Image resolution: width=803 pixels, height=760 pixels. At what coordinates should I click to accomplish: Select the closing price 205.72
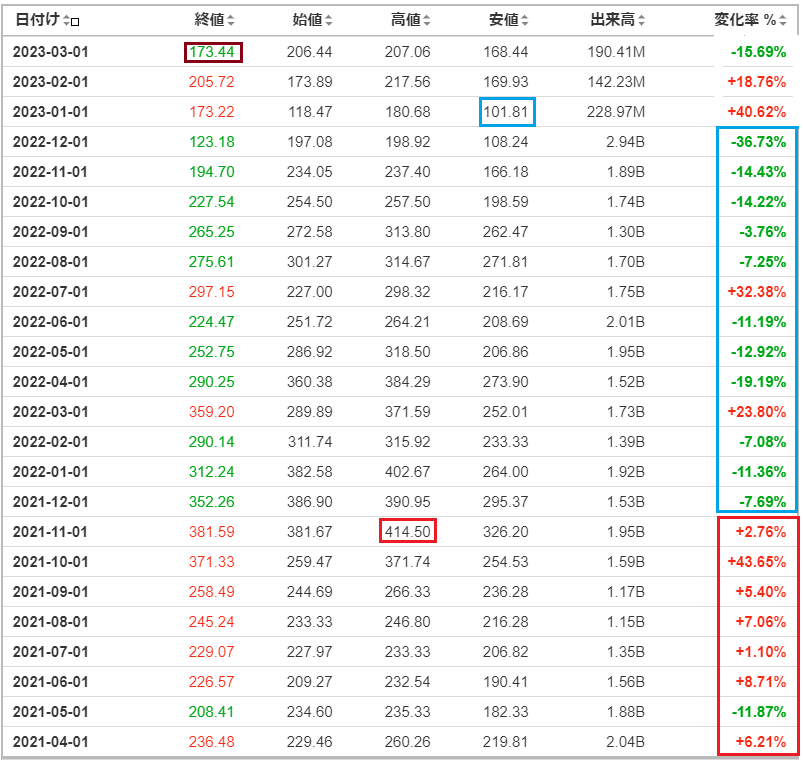click(212, 82)
